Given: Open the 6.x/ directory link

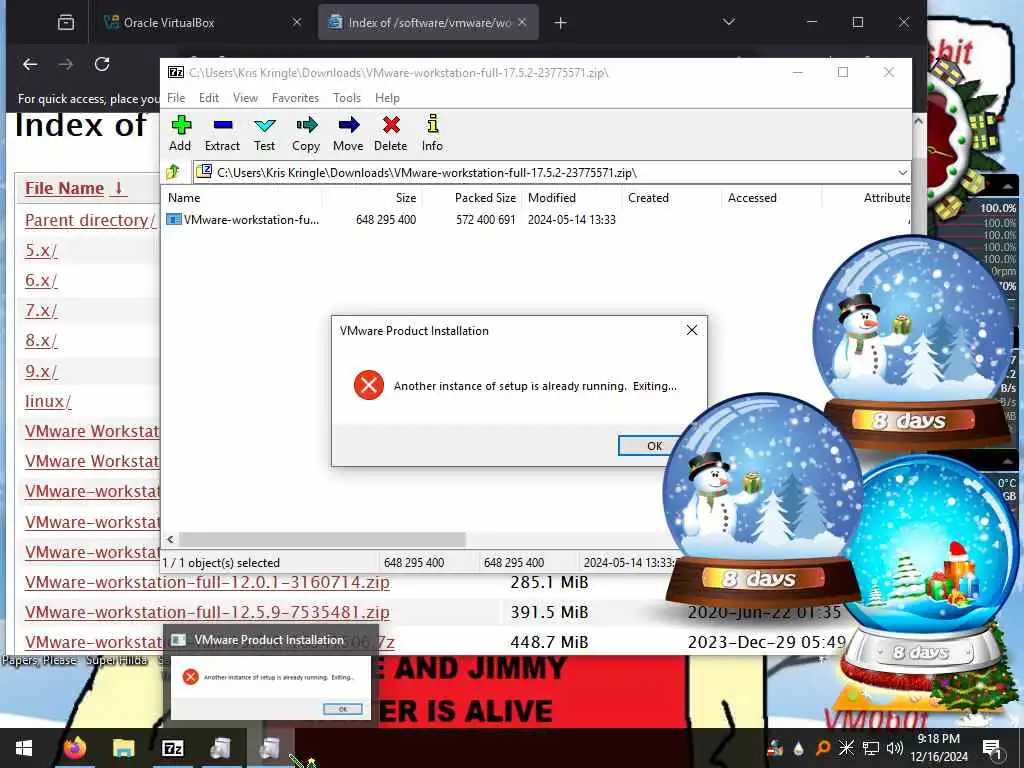Looking at the screenshot, I should (41, 280).
